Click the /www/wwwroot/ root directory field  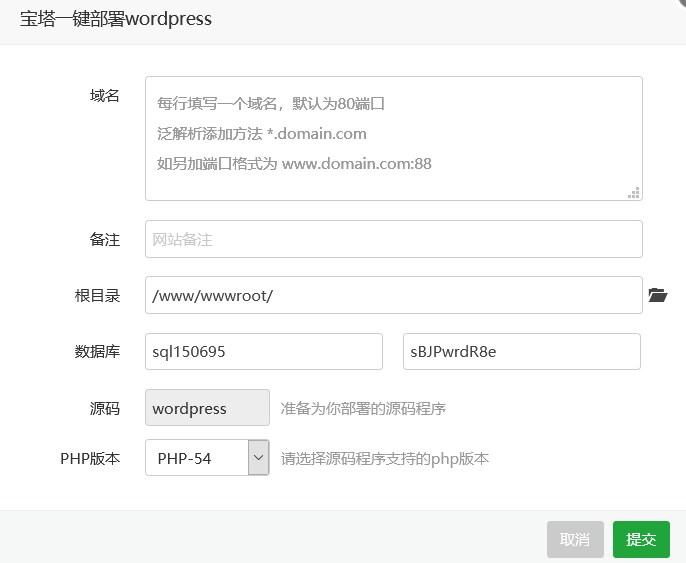(394, 295)
